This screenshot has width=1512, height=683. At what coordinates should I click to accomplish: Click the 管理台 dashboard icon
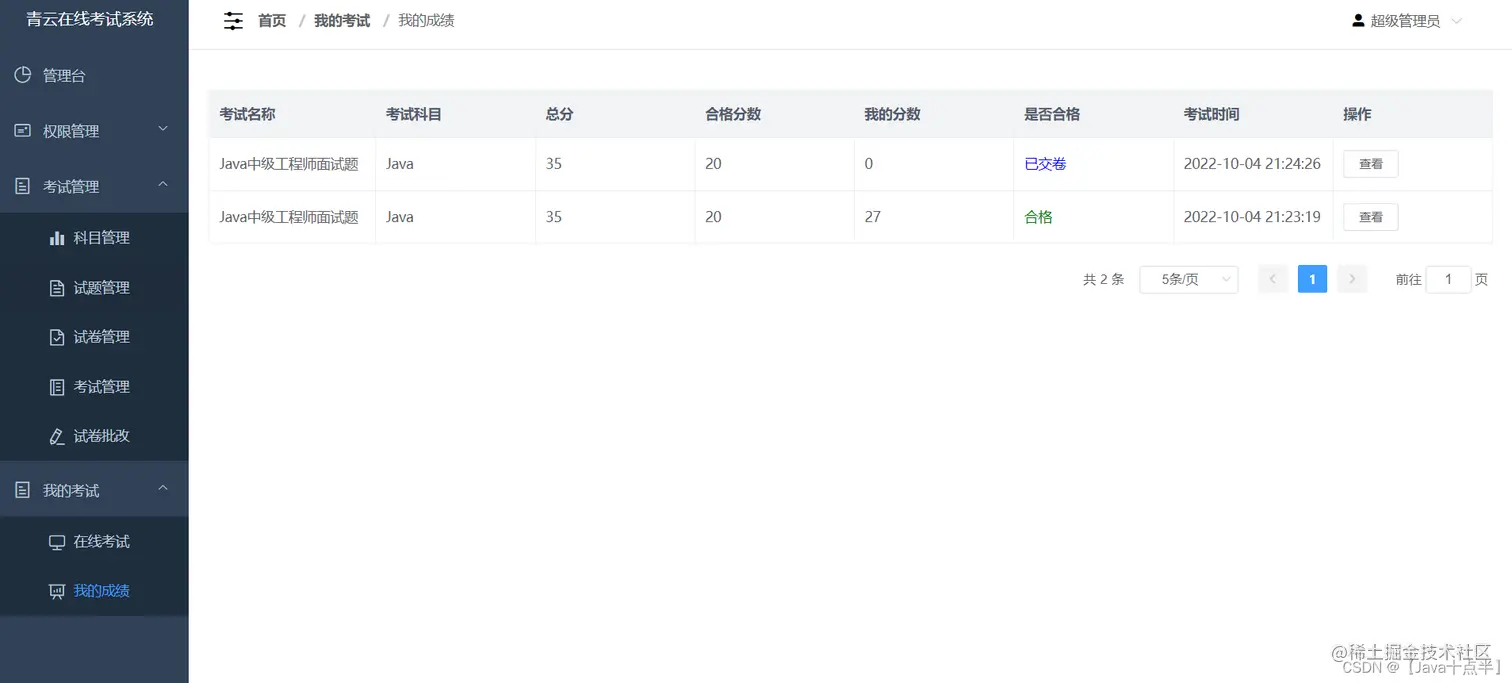pyautogui.click(x=22, y=75)
